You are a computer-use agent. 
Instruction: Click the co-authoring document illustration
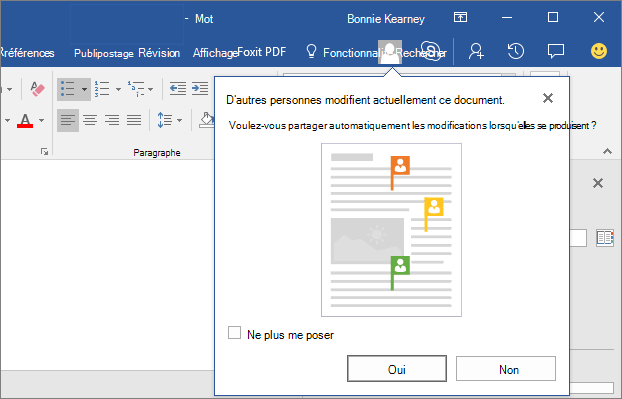point(392,230)
